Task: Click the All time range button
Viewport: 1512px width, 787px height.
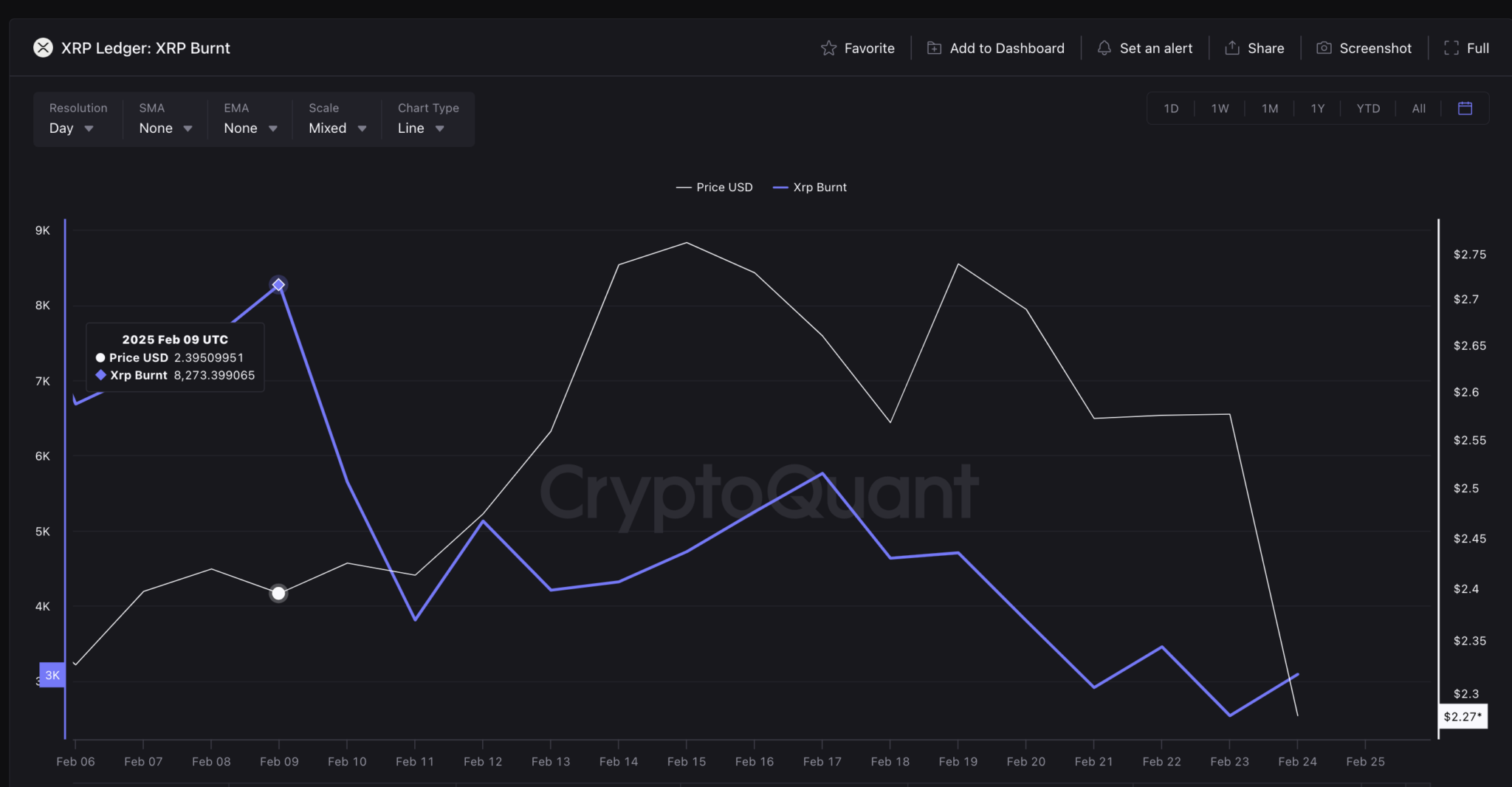Action: pyautogui.click(x=1418, y=108)
